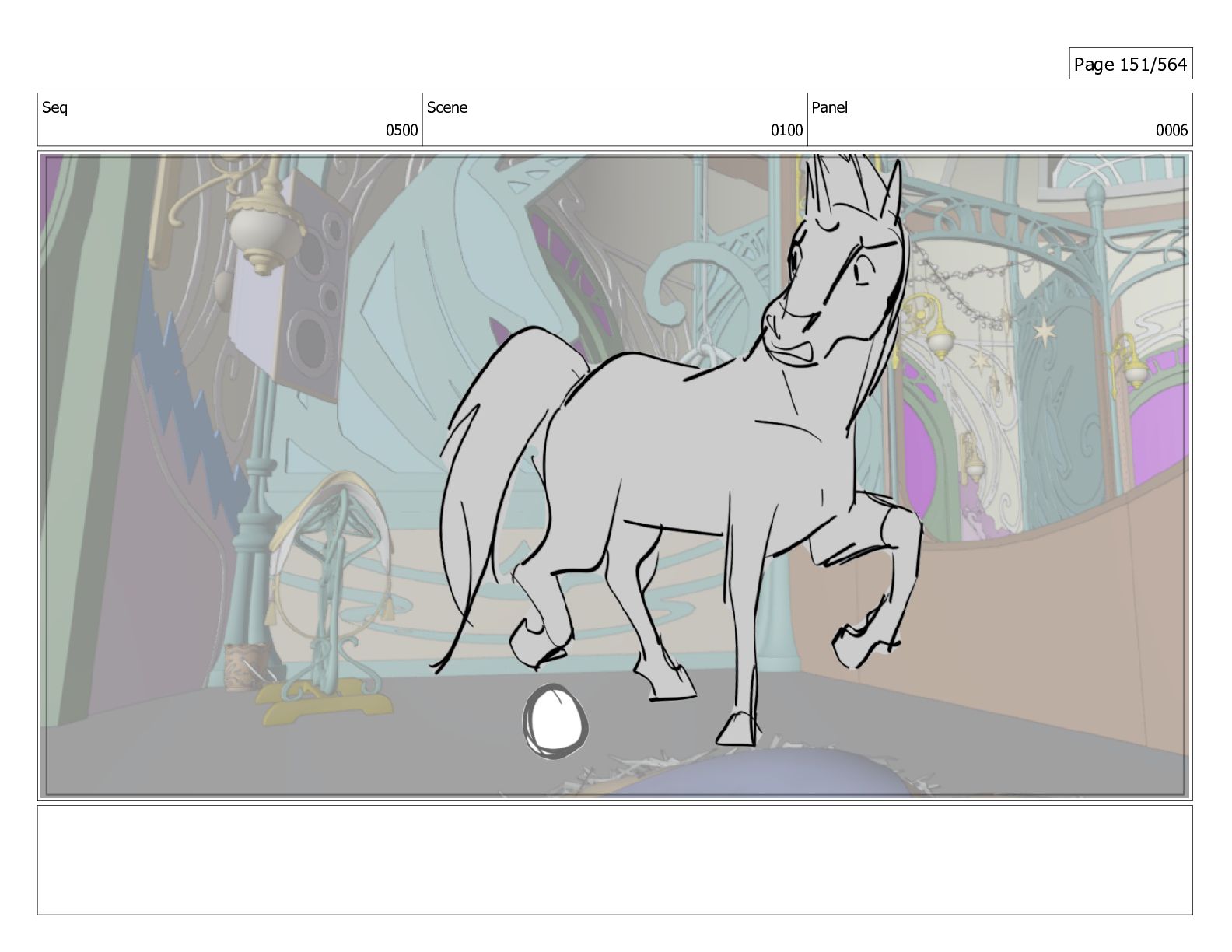Select the Seq label
Screen dimensions: 1232x952
click(x=54, y=108)
